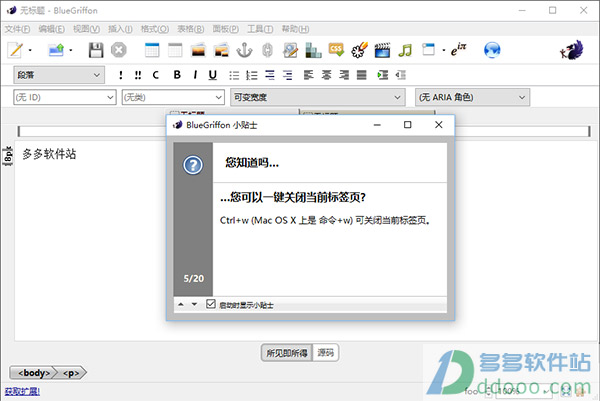Click the 获取扩展 link
The width and height of the screenshot is (600, 401).
(22, 391)
